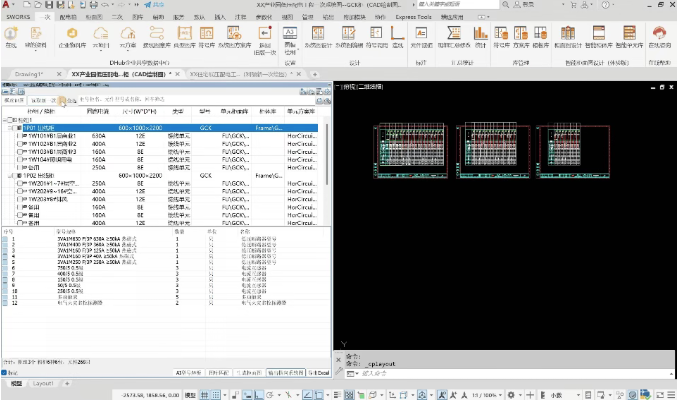Check the box beside 1W103 row
This screenshot has width=678, height=401.
coord(19,152)
